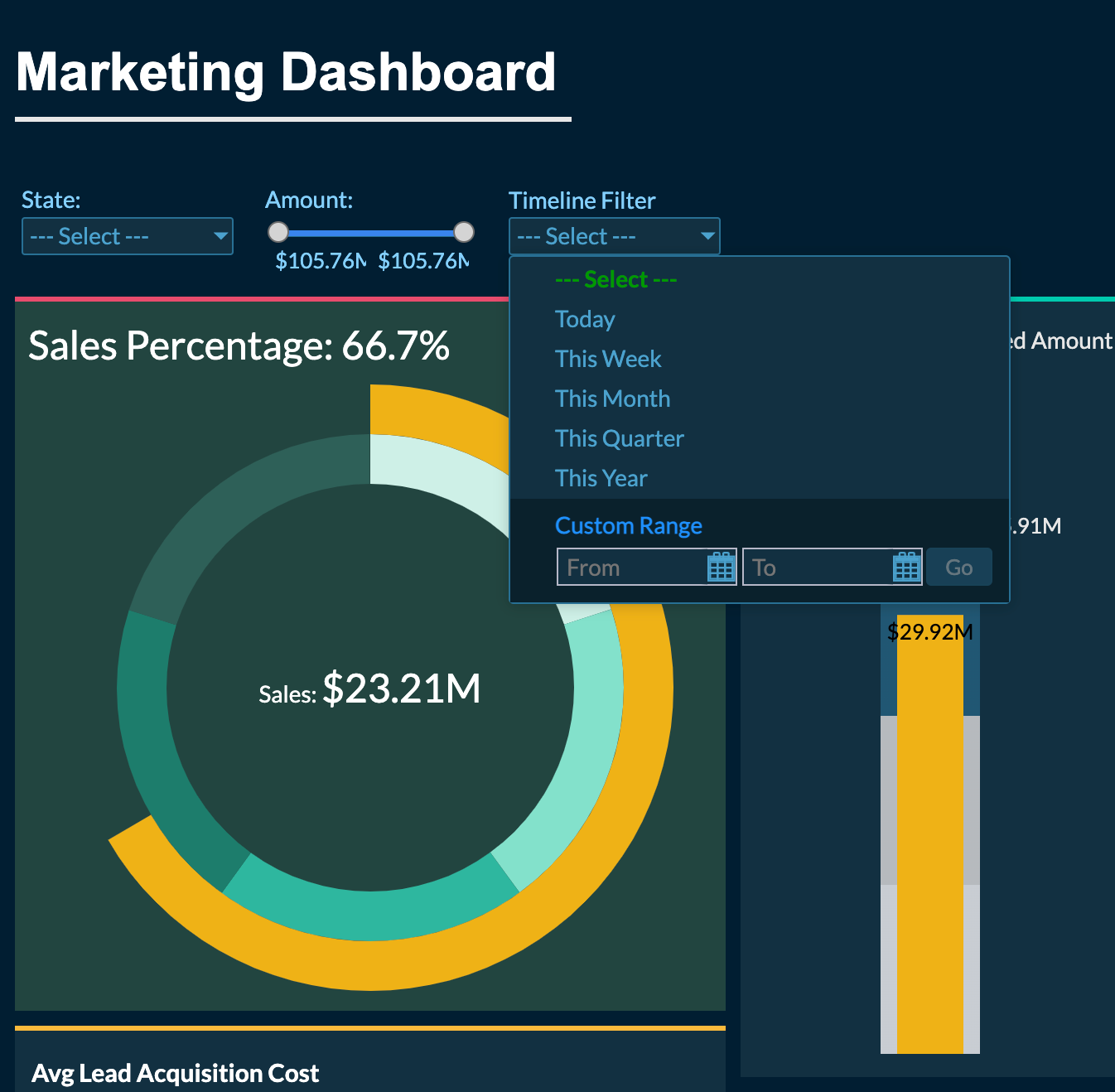The image size is (1115, 1092).
Task: Choose the green '--- Select ---' option
Action: click(x=615, y=279)
